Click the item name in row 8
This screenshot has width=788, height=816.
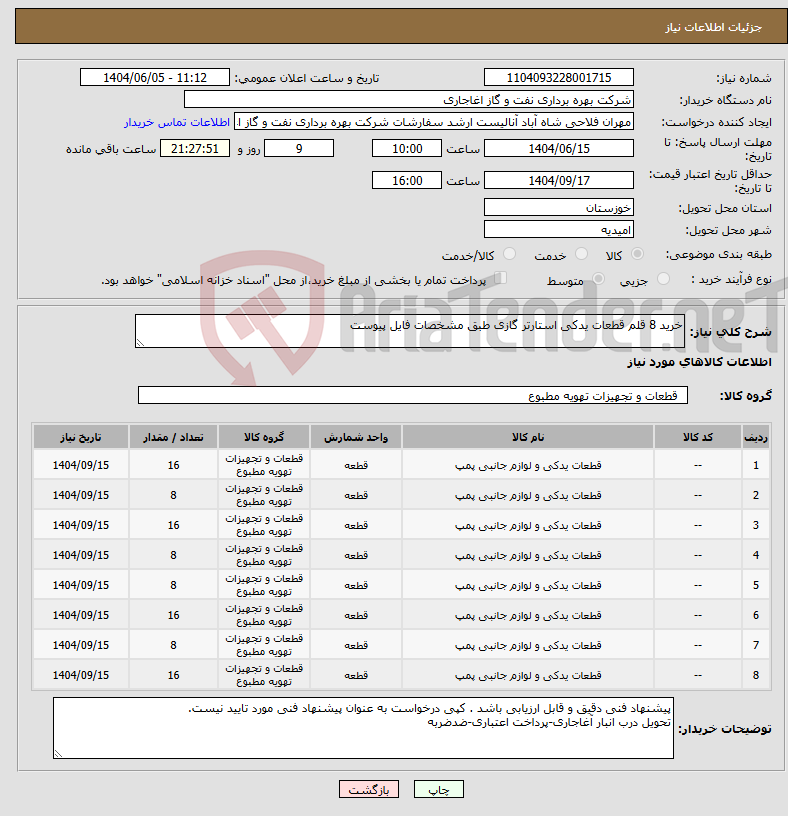[528, 675]
